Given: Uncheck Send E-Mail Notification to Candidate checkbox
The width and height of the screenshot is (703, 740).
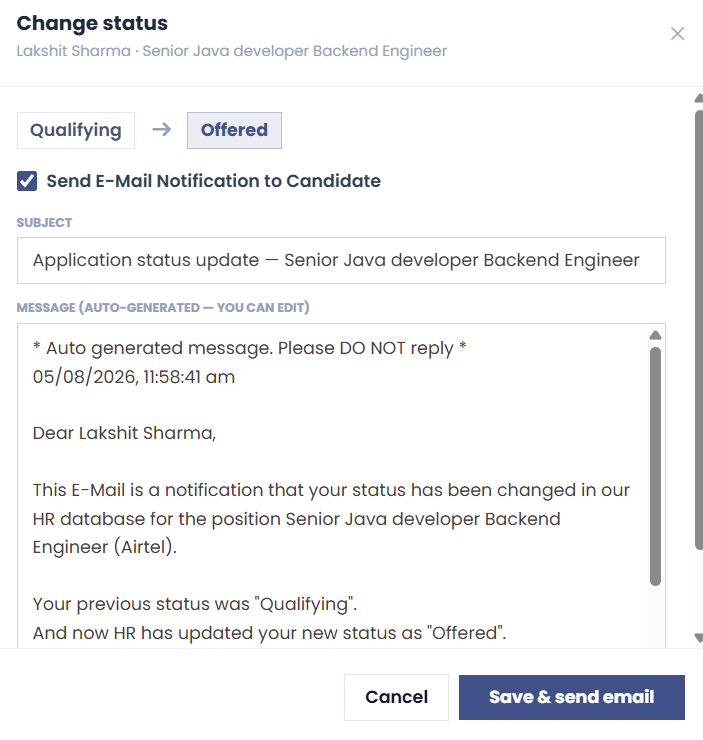Looking at the screenshot, I should pos(27,181).
